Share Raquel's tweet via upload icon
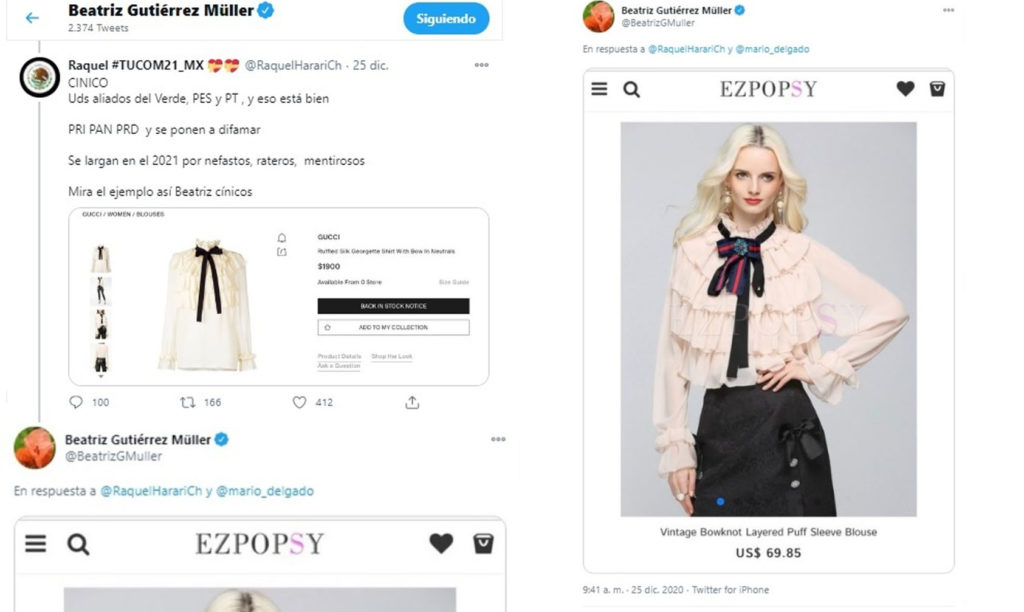 412,402
